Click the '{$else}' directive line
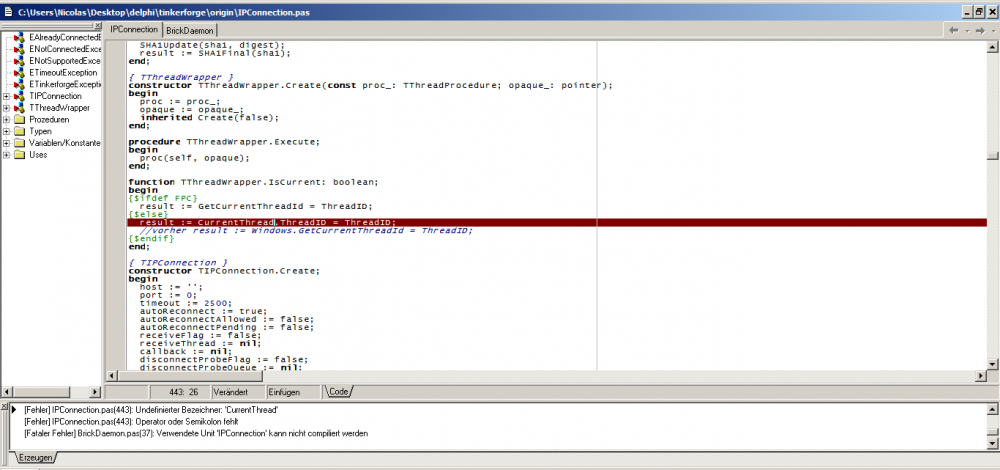Image resolution: width=1000 pixels, height=470 pixels. 149,214
